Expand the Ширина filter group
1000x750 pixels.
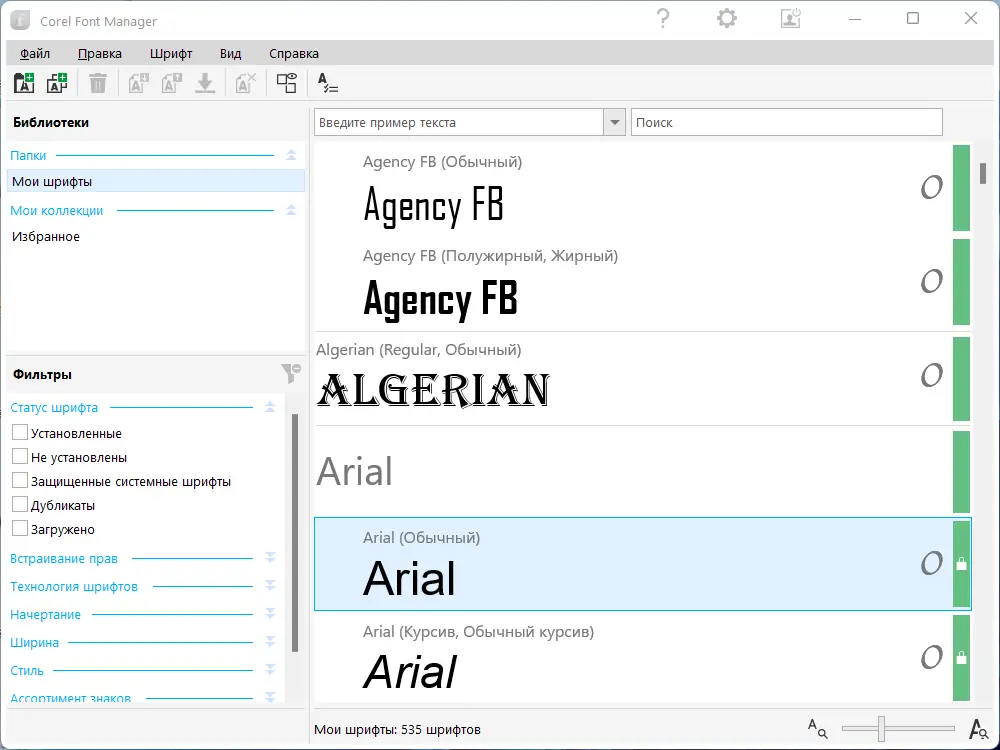[270, 642]
